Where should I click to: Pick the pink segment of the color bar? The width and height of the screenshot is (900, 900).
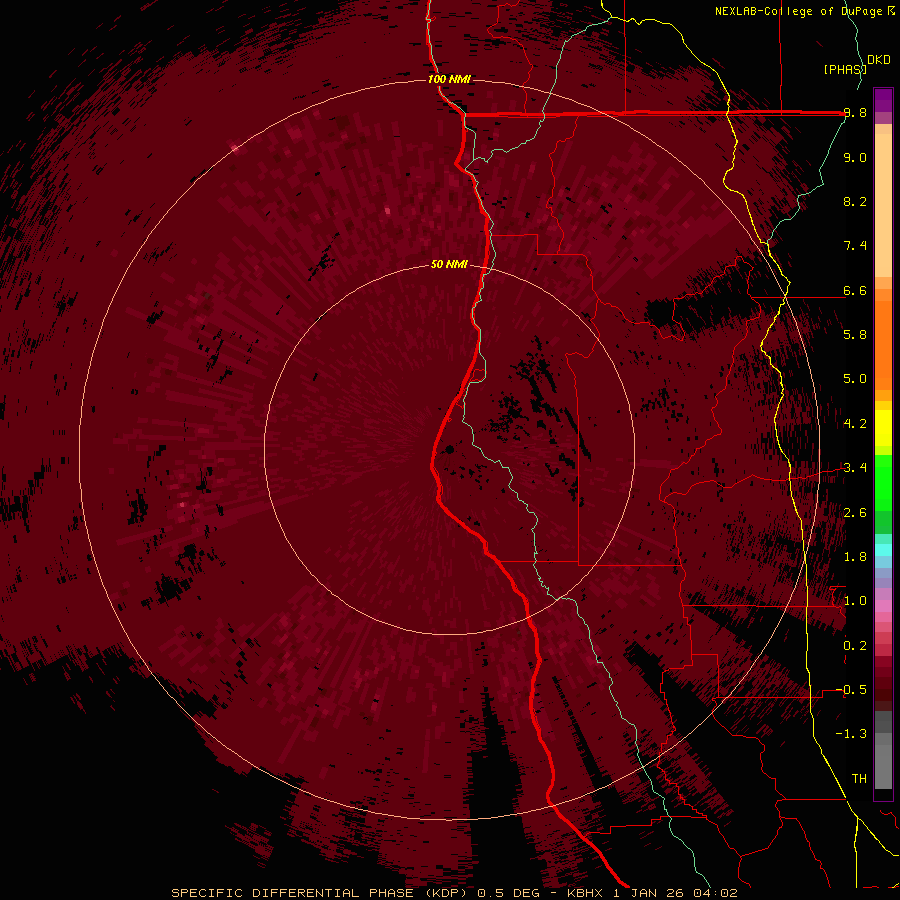883,606
